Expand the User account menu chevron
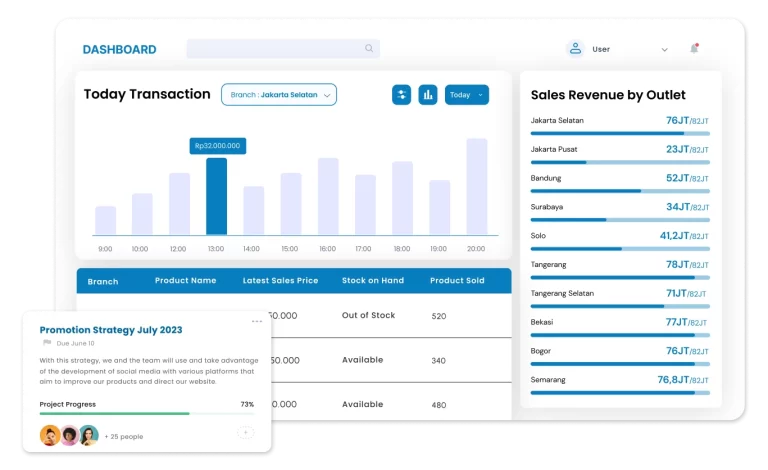Viewport: 768px width, 470px height. (x=664, y=49)
